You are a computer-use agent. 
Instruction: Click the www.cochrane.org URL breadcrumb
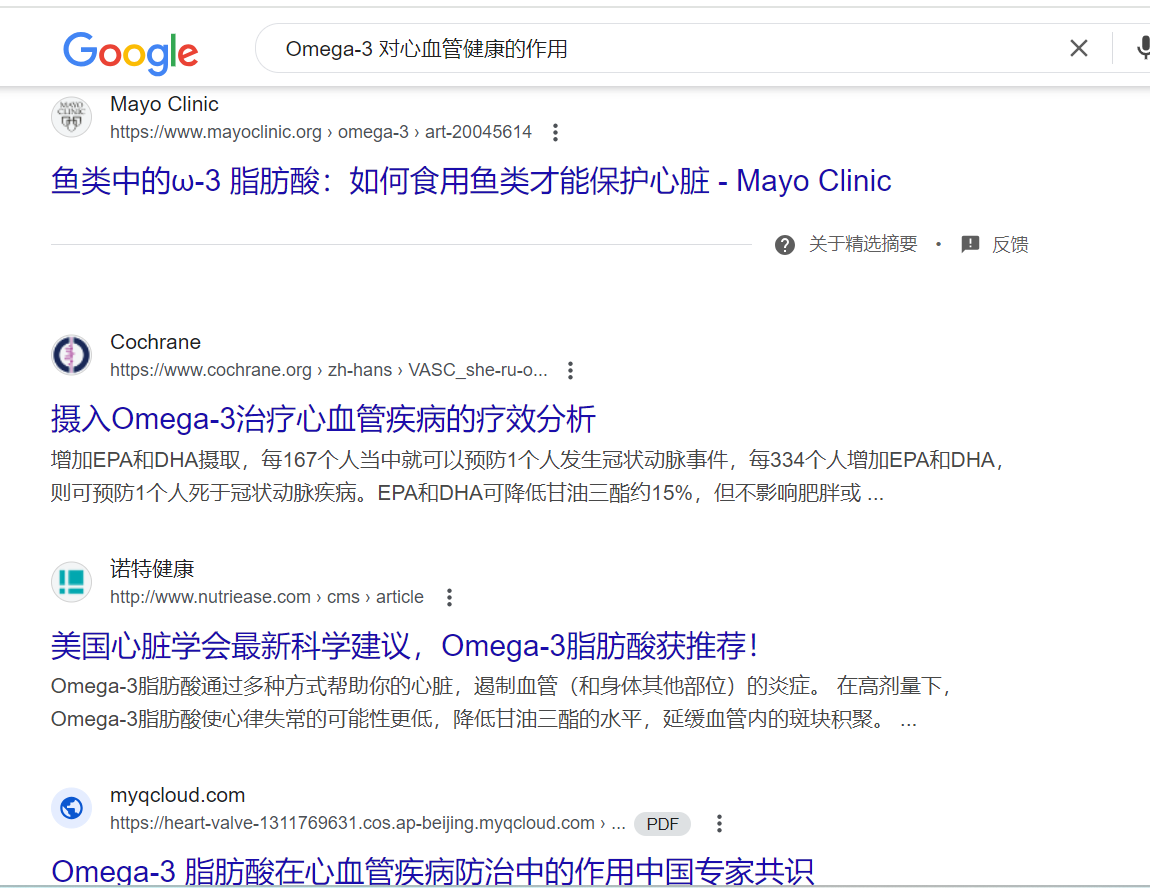[x=329, y=370]
